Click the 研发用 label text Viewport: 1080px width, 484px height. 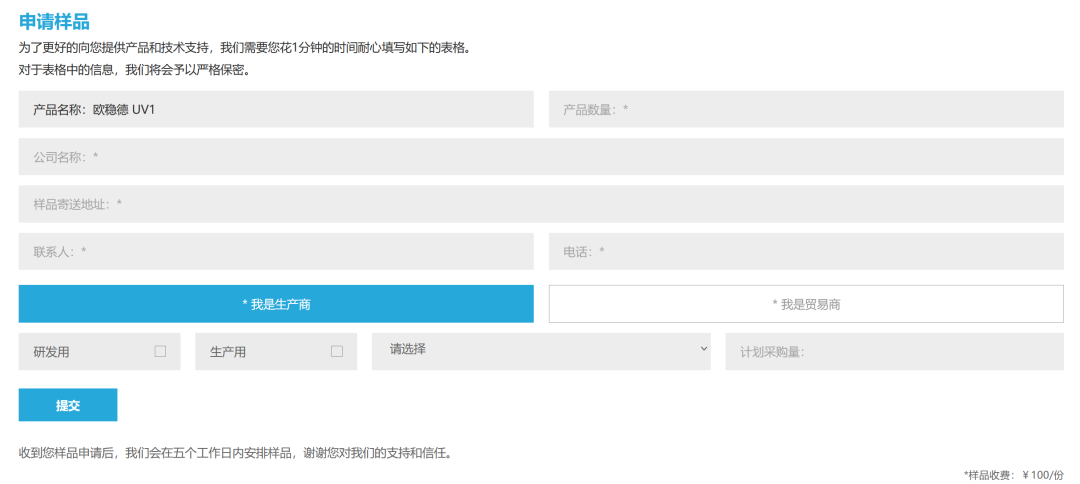pyautogui.click(x=51, y=352)
